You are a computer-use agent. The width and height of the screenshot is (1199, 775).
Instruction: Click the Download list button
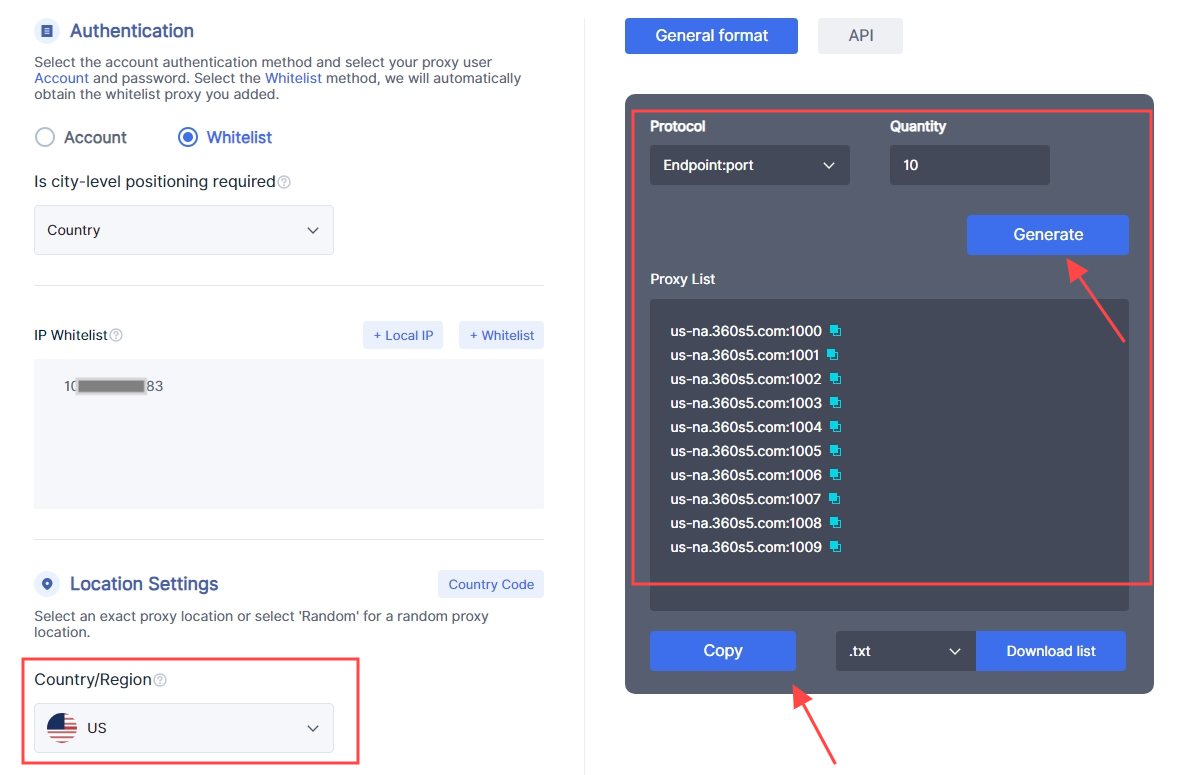click(x=1051, y=651)
